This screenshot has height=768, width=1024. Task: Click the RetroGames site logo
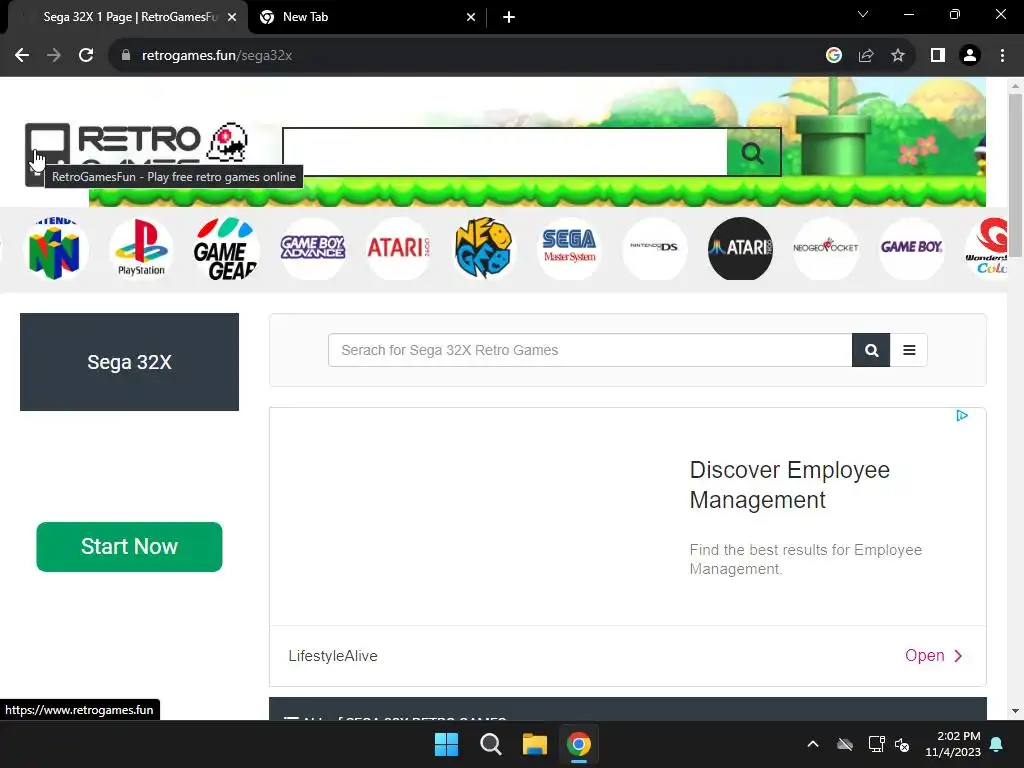[136, 152]
